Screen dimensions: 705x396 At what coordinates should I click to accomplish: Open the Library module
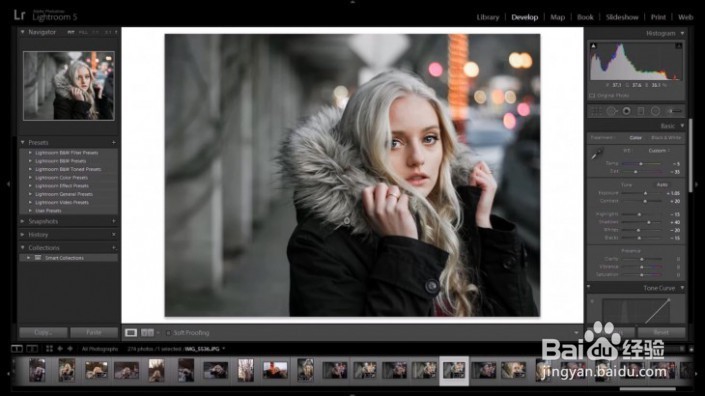[488, 17]
